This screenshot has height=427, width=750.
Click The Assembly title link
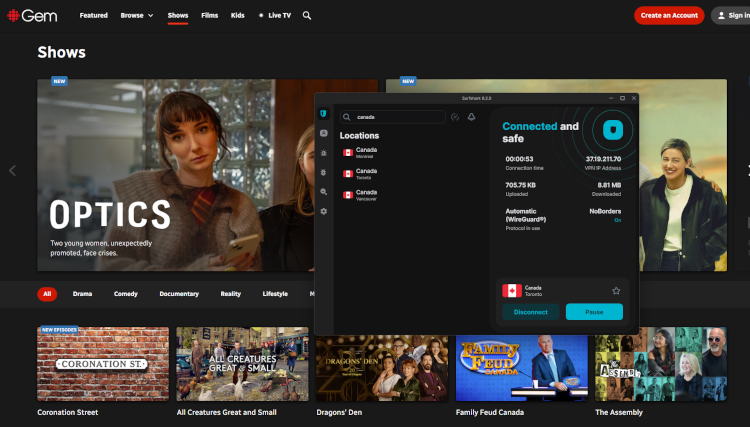click(619, 412)
